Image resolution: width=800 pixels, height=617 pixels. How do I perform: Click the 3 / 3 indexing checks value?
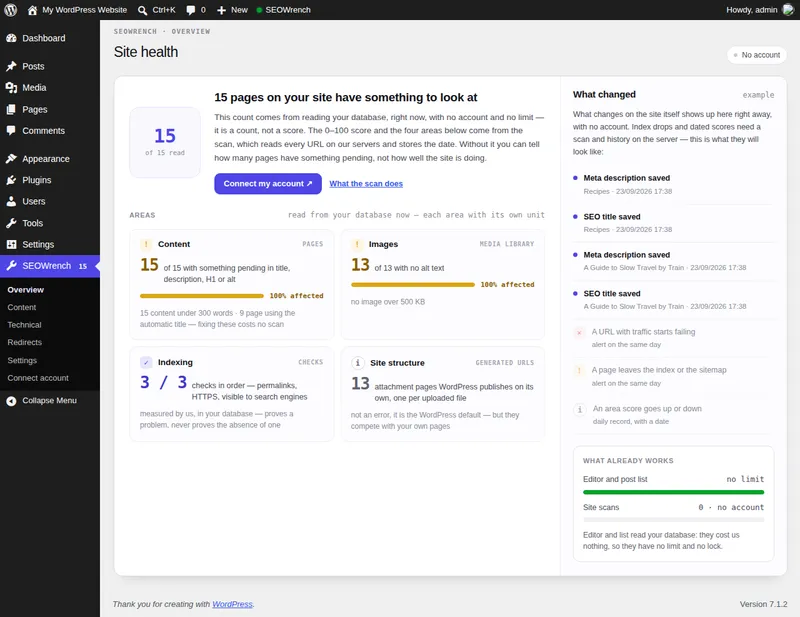(x=163, y=382)
